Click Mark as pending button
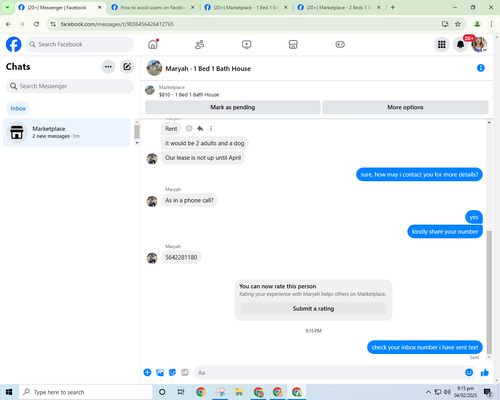This screenshot has width=500, height=400. [x=233, y=107]
